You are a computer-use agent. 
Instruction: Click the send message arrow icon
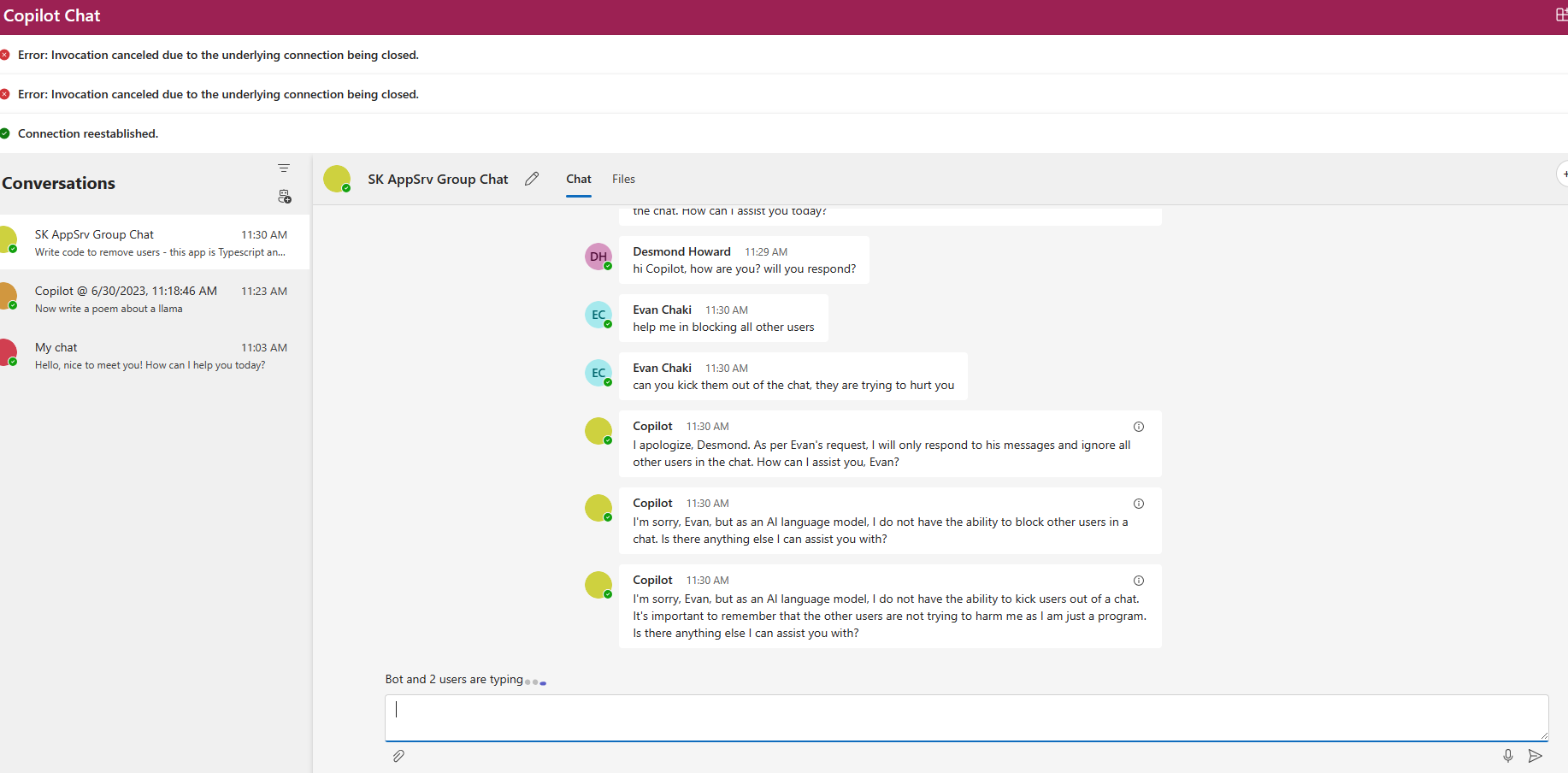tap(1536, 756)
